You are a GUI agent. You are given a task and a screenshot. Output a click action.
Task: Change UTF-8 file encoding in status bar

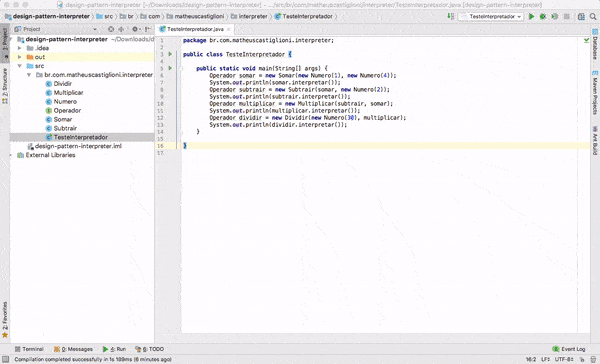[x=564, y=359]
